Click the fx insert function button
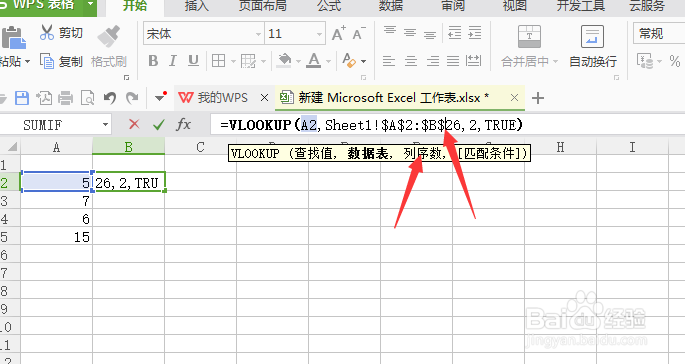This screenshot has width=685, height=364. (183, 125)
